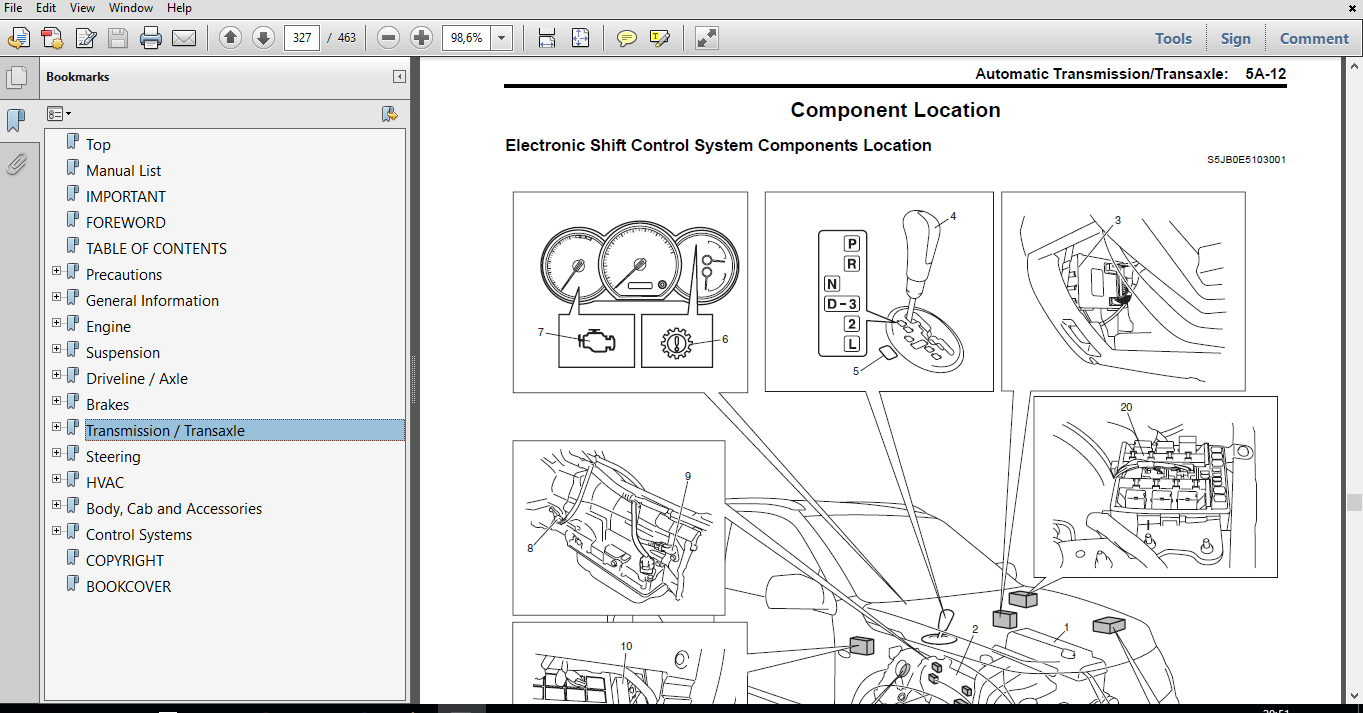
Task: Click the page number input field
Action: tap(301, 37)
